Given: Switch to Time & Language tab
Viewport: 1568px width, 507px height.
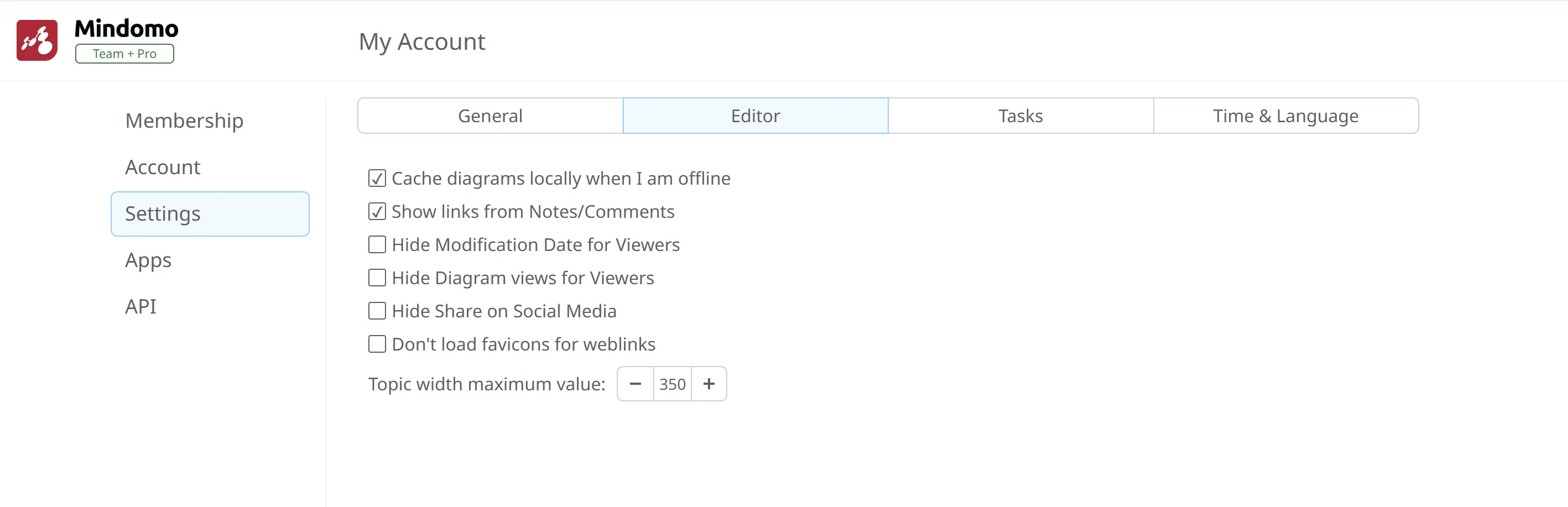Looking at the screenshot, I should (x=1285, y=116).
